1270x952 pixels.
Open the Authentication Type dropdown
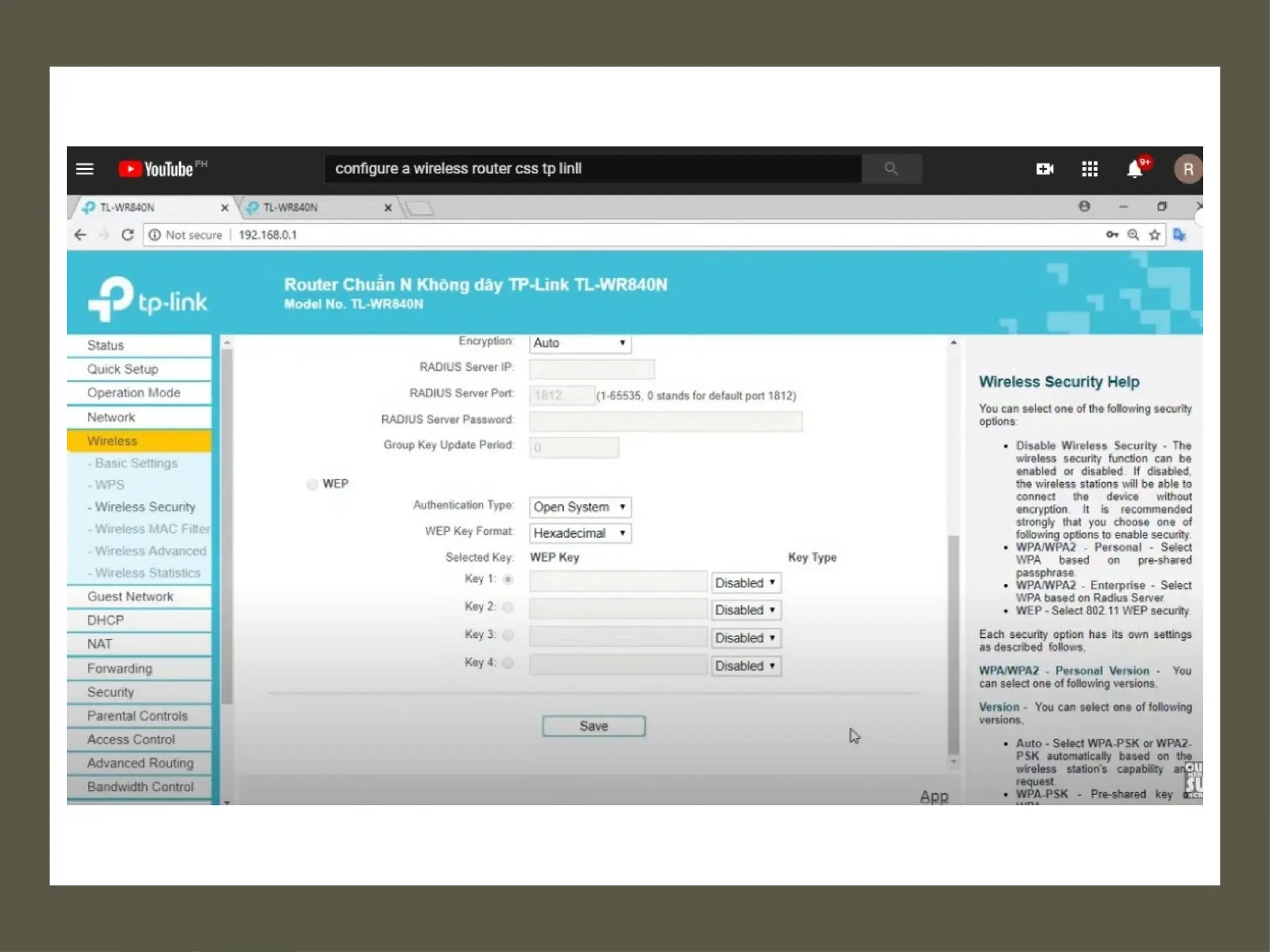[580, 507]
